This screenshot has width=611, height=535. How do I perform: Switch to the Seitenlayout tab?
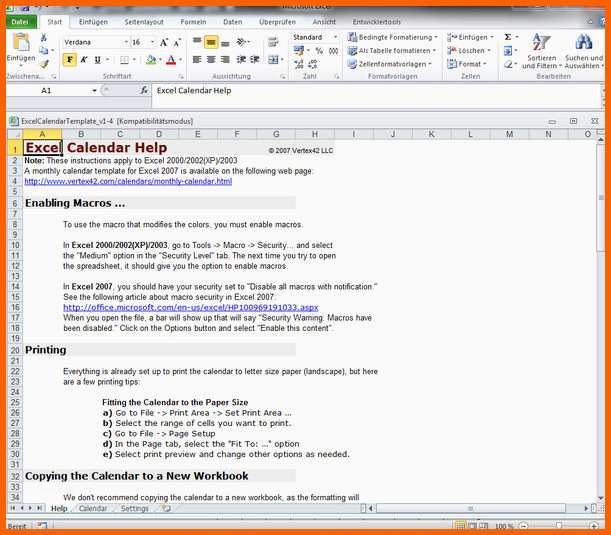coord(144,22)
